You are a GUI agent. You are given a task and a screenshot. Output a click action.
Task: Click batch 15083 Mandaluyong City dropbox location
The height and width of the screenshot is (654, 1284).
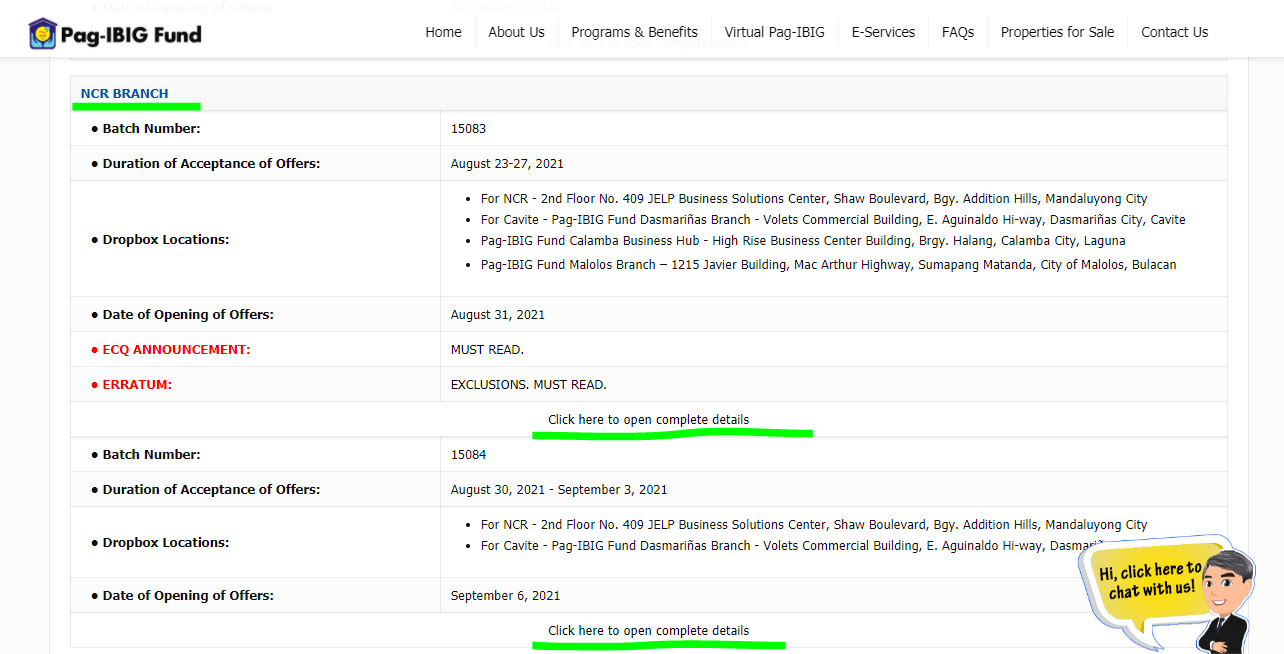(814, 199)
